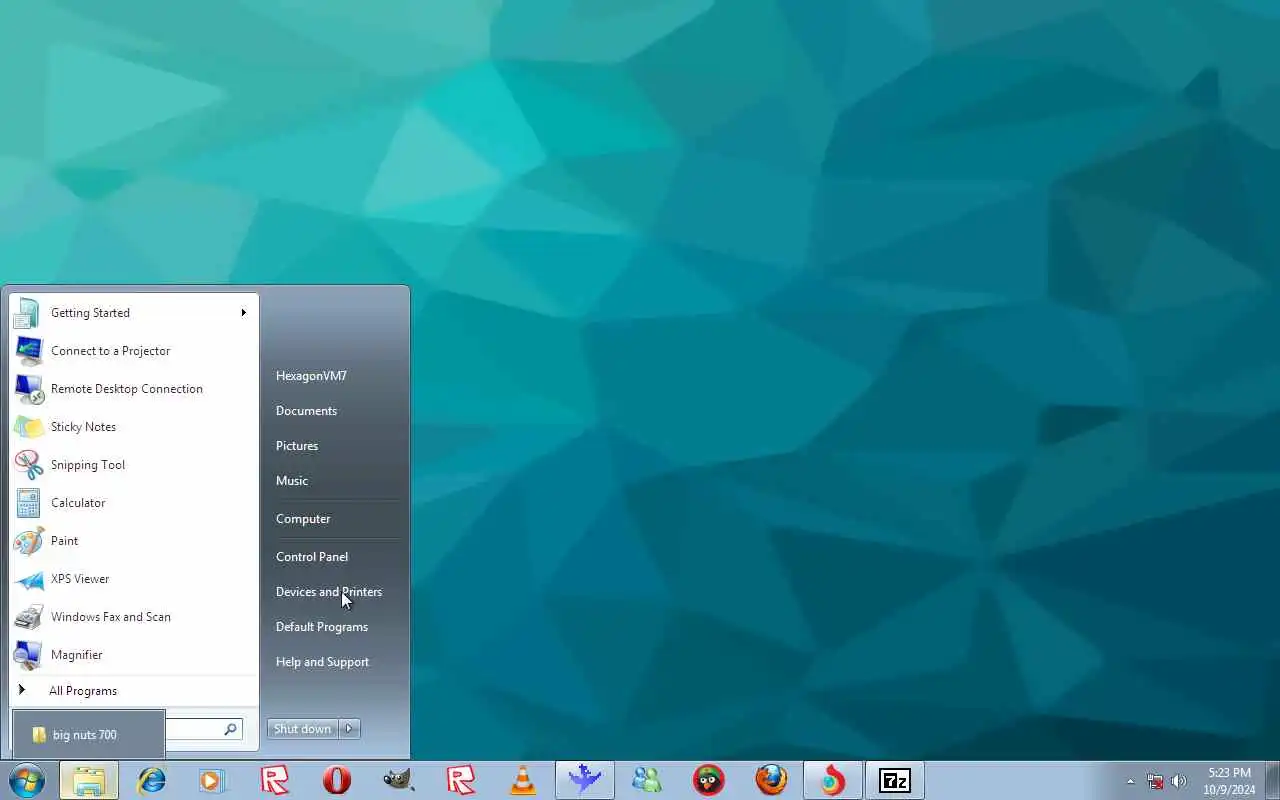Viewport: 1280px width, 800px height.
Task: Click the Roblox icon next to VLC
Action: tap(461, 780)
